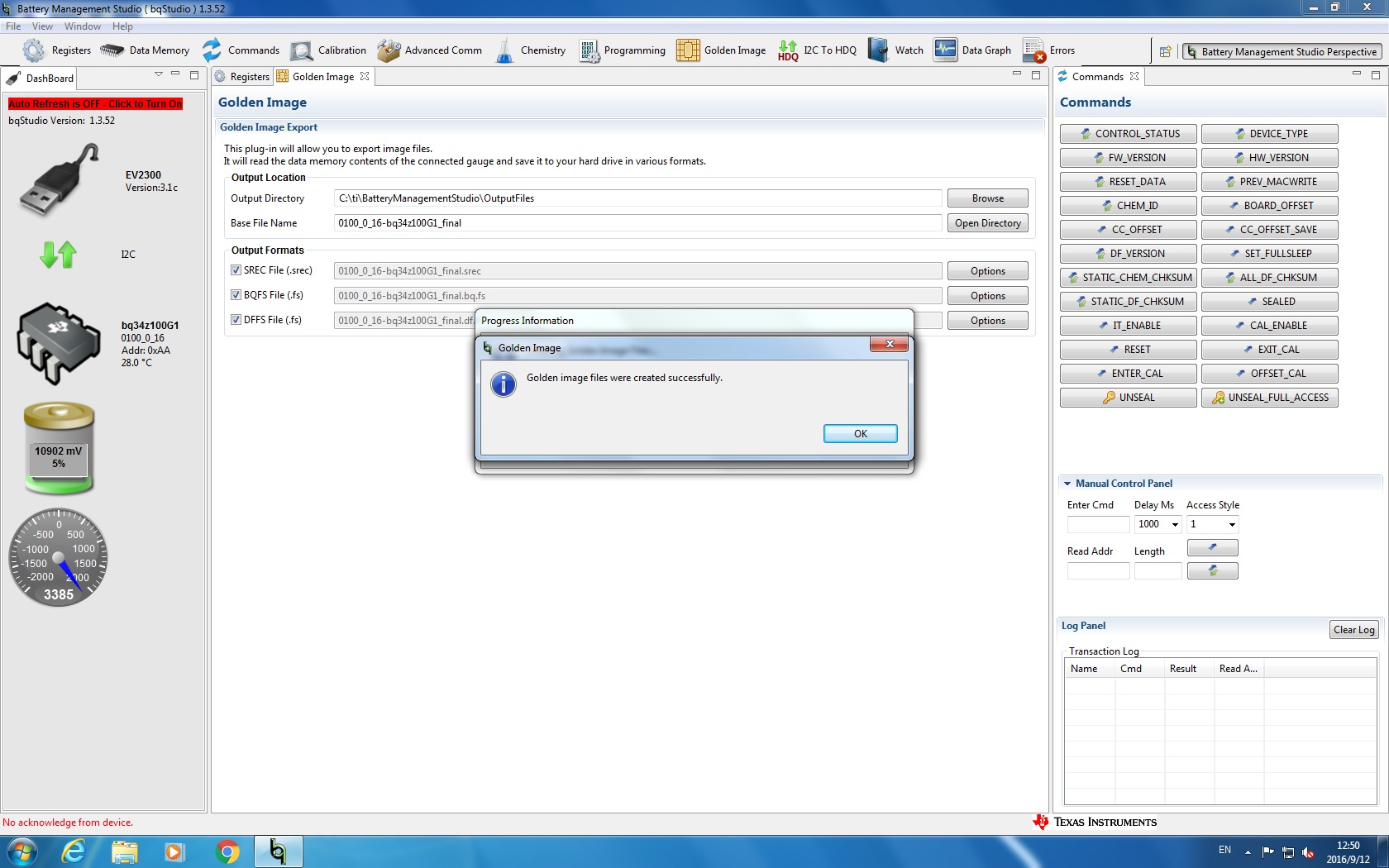Click the EV2300 USB adapter icon
This screenshot has width=1389, height=868.
(x=60, y=180)
